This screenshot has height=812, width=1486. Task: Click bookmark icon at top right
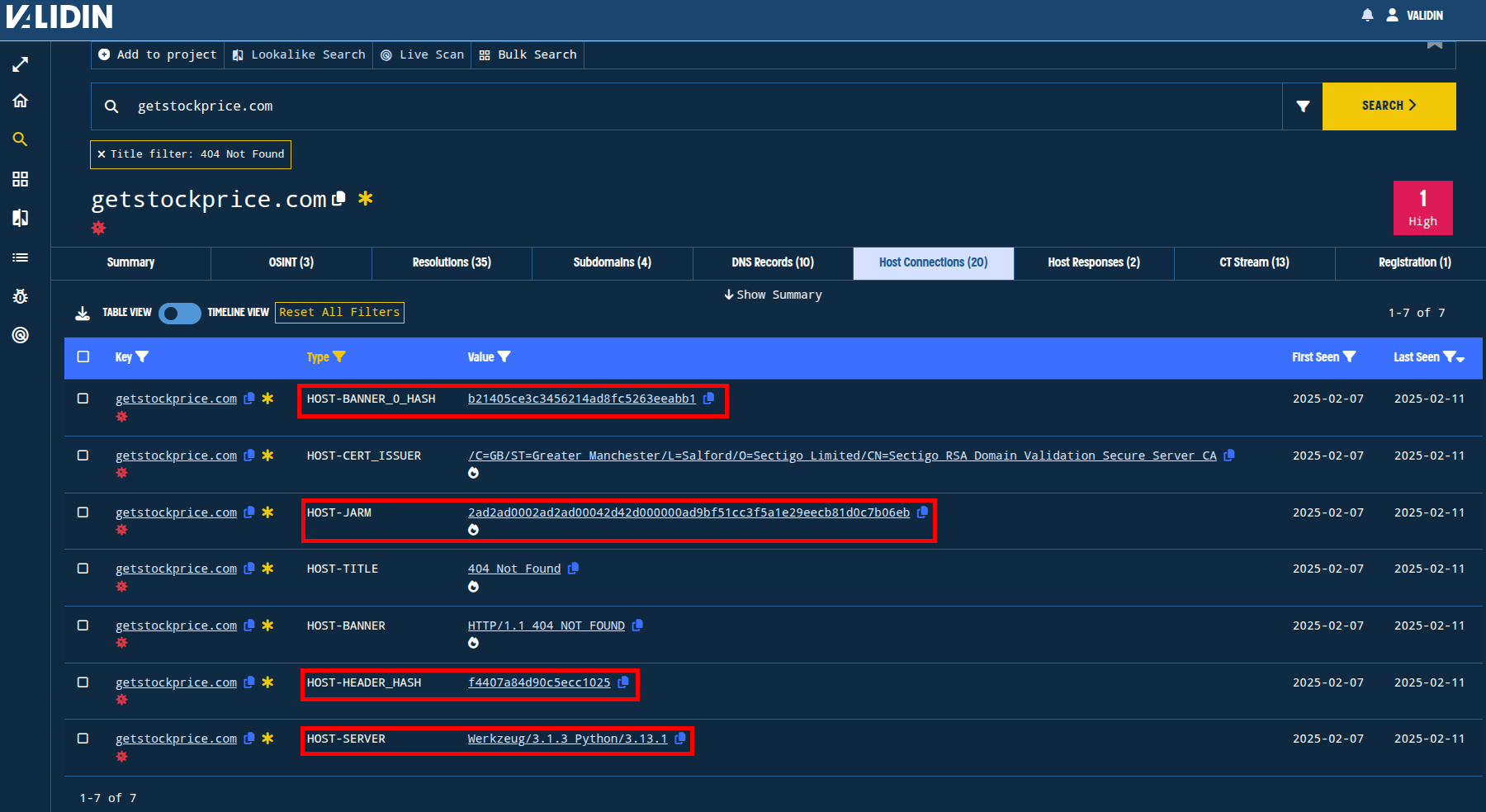[x=1435, y=45]
